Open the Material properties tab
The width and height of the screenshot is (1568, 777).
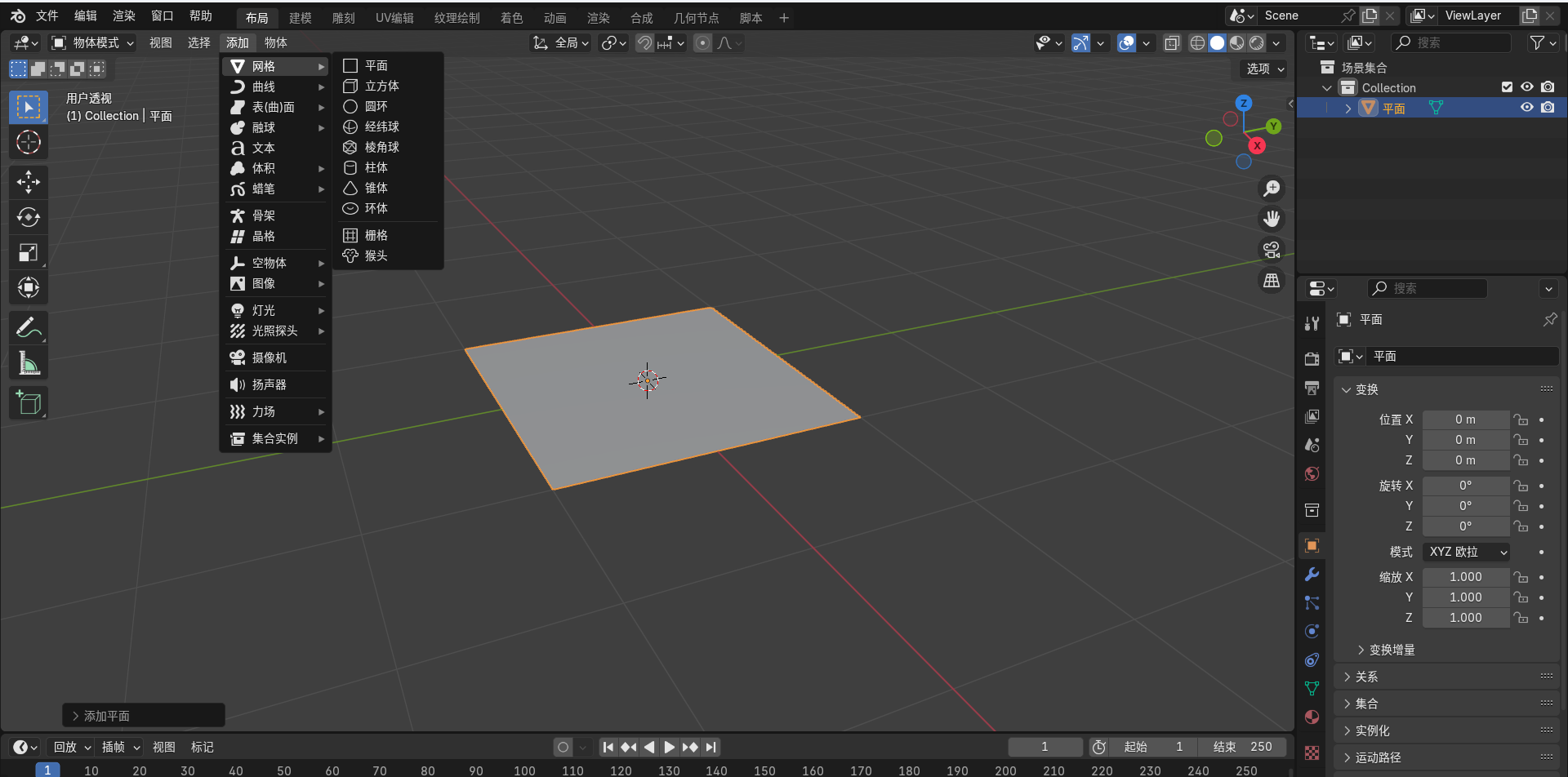tap(1312, 717)
